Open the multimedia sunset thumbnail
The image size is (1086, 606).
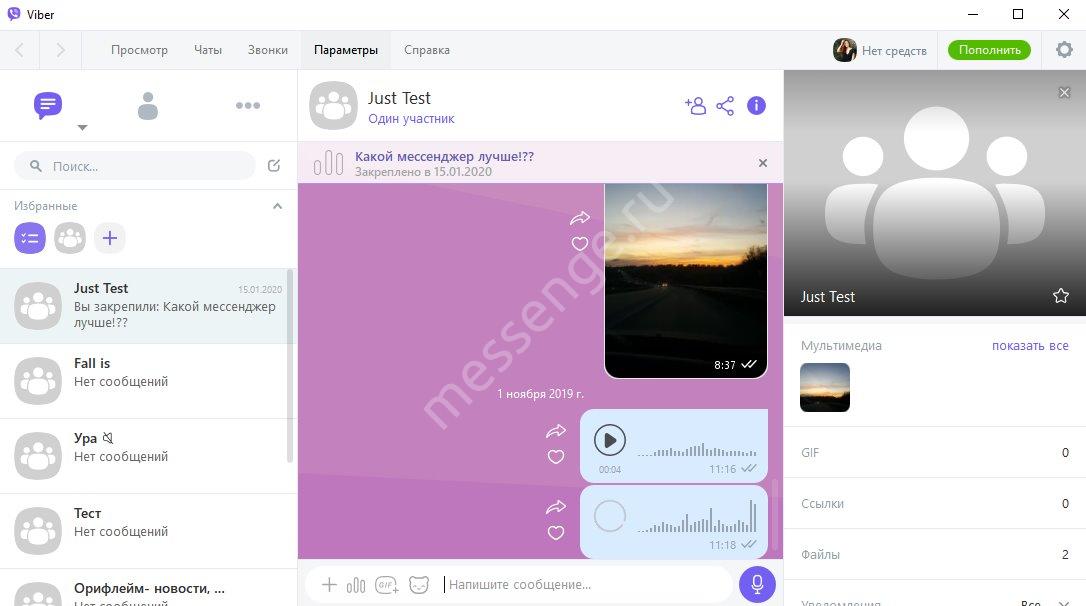[825, 387]
